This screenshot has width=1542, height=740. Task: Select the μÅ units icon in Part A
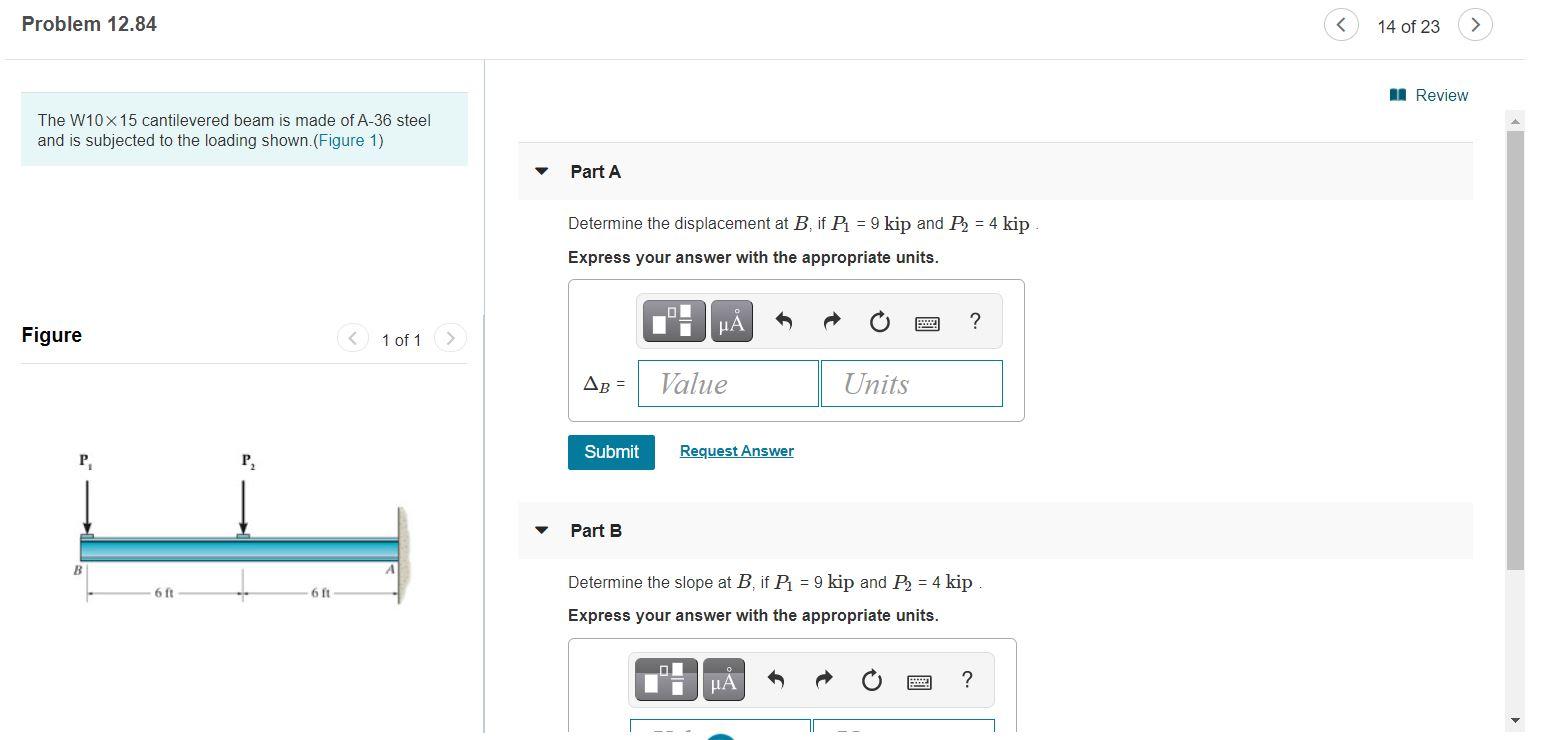point(730,321)
